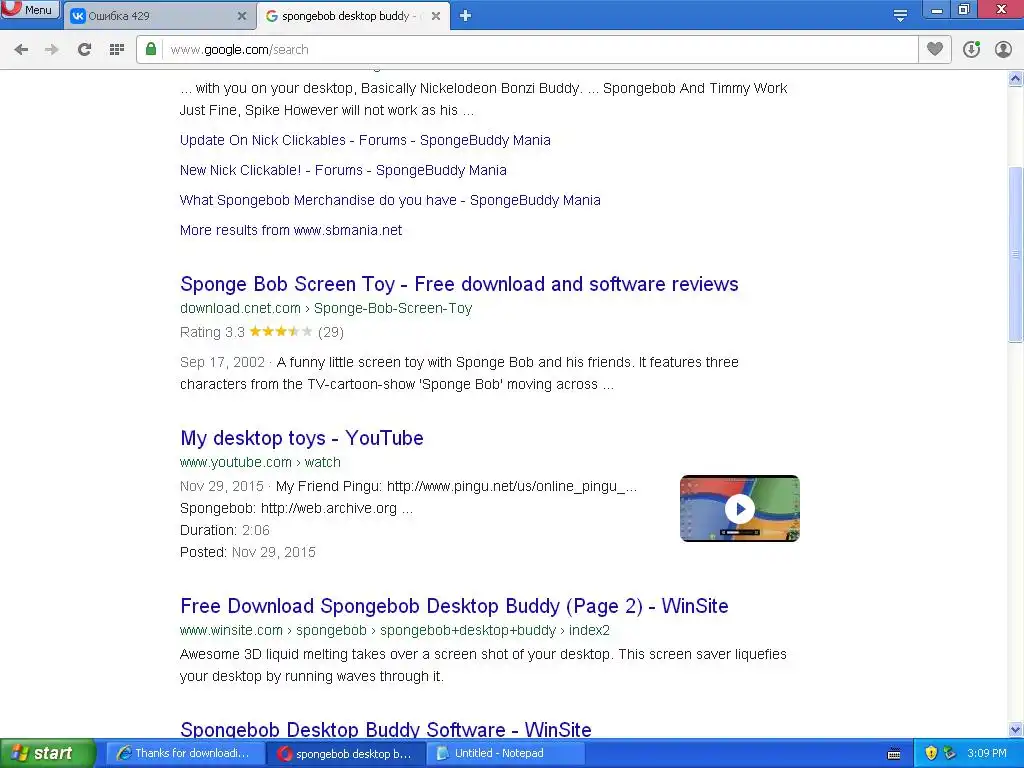Image resolution: width=1024 pixels, height=768 pixels.
Task: Open Spongebob Desktop Buddy Software - WinSite result
Action: click(x=385, y=729)
